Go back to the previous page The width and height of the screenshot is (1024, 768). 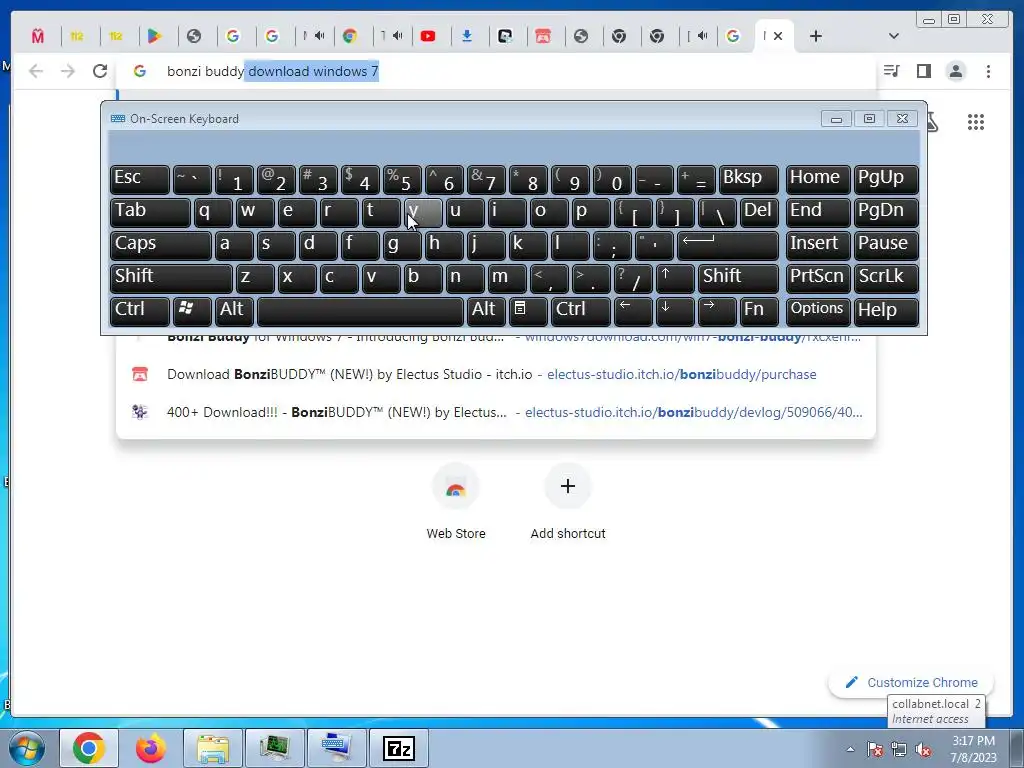click(36, 71)
